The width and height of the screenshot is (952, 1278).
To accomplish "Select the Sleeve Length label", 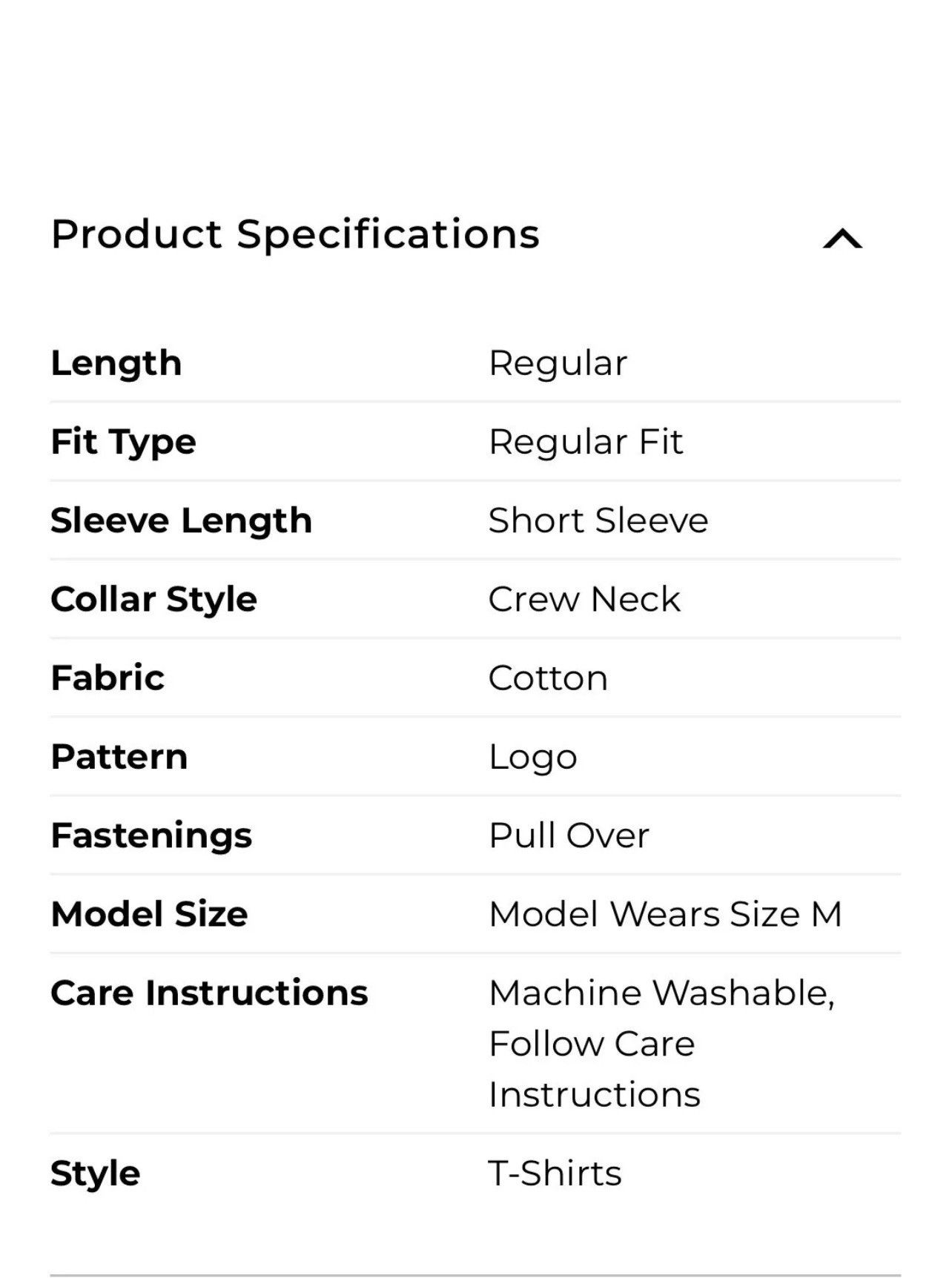I will coord(181,521).
